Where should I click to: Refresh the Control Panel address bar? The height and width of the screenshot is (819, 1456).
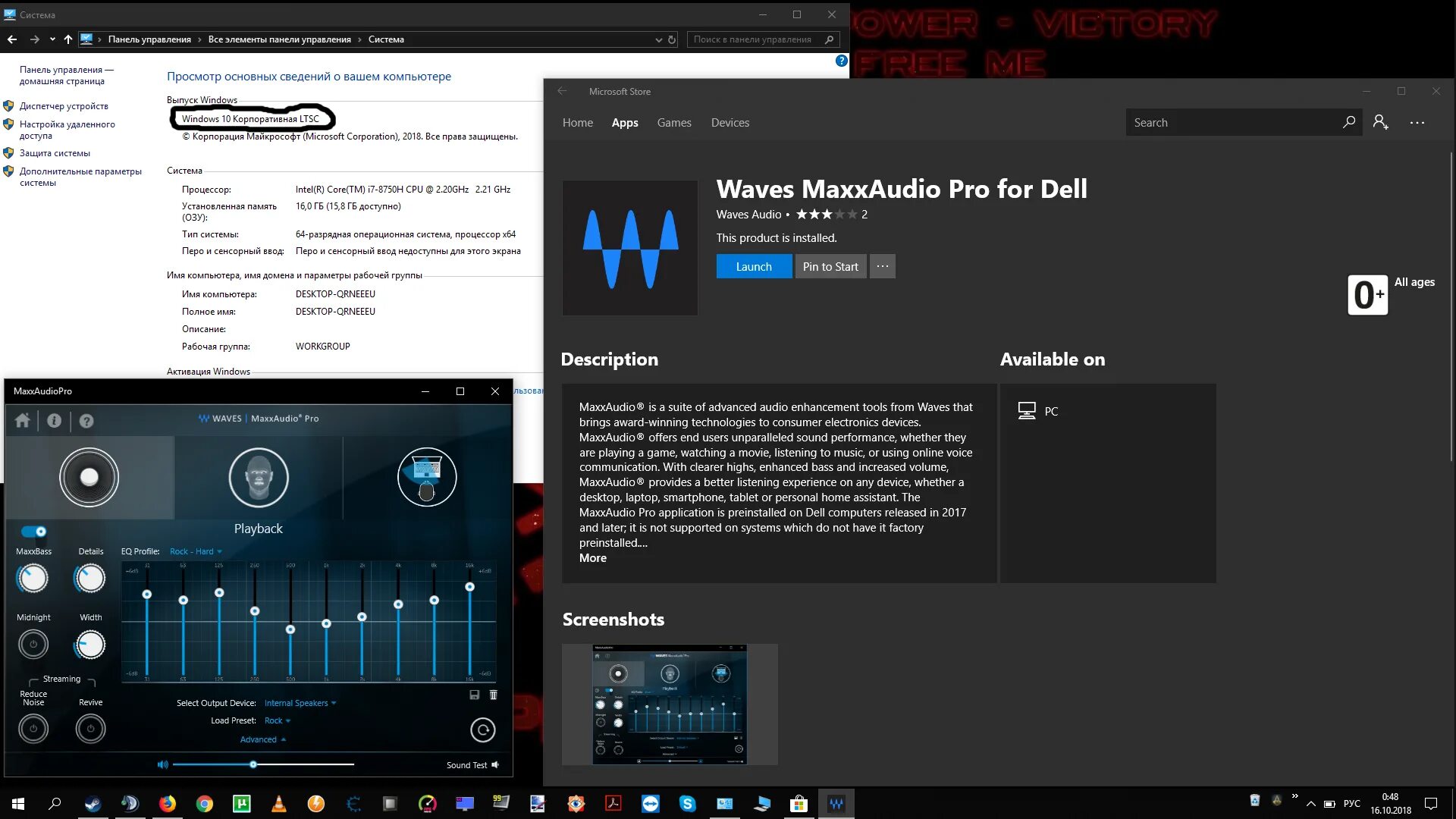(x=672, y=39)
